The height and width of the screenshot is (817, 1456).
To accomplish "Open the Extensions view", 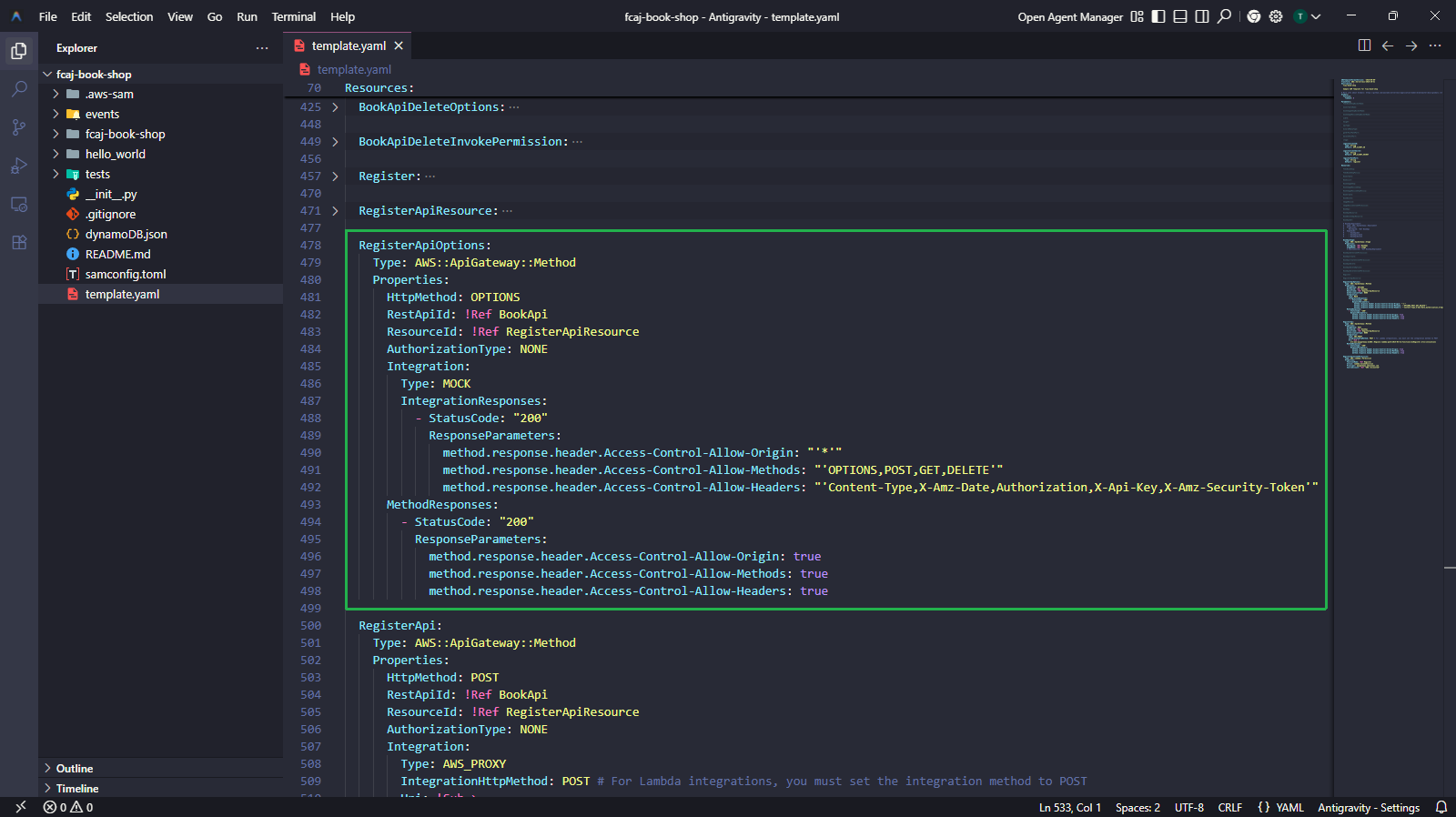I will (19, 242).
